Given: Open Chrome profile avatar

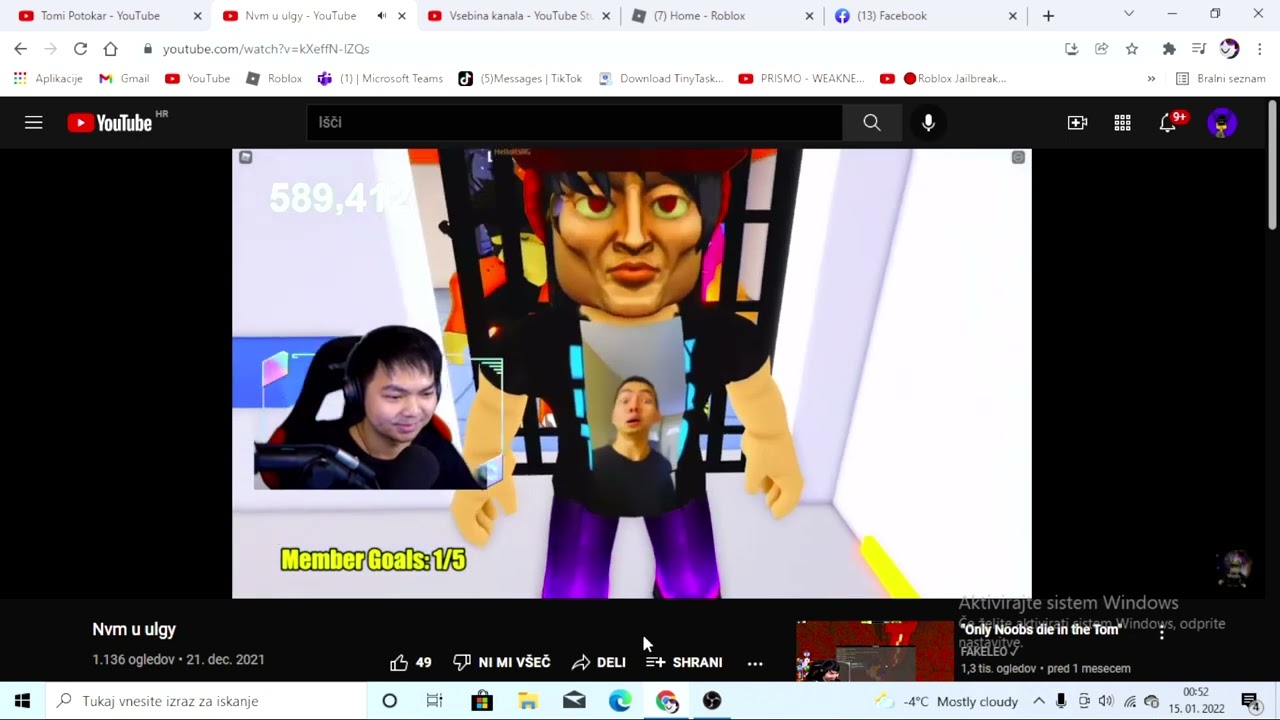Looking at the screenshot, I should click(x=1229, y=48).
